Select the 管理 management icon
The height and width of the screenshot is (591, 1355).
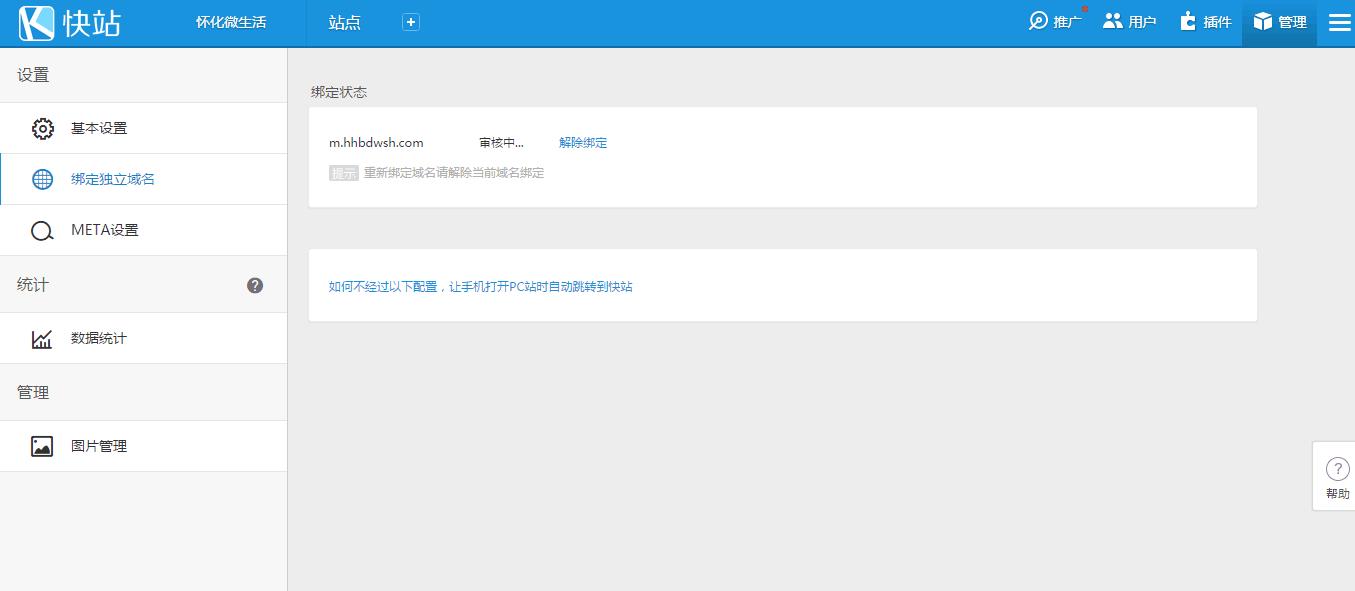1262,20
